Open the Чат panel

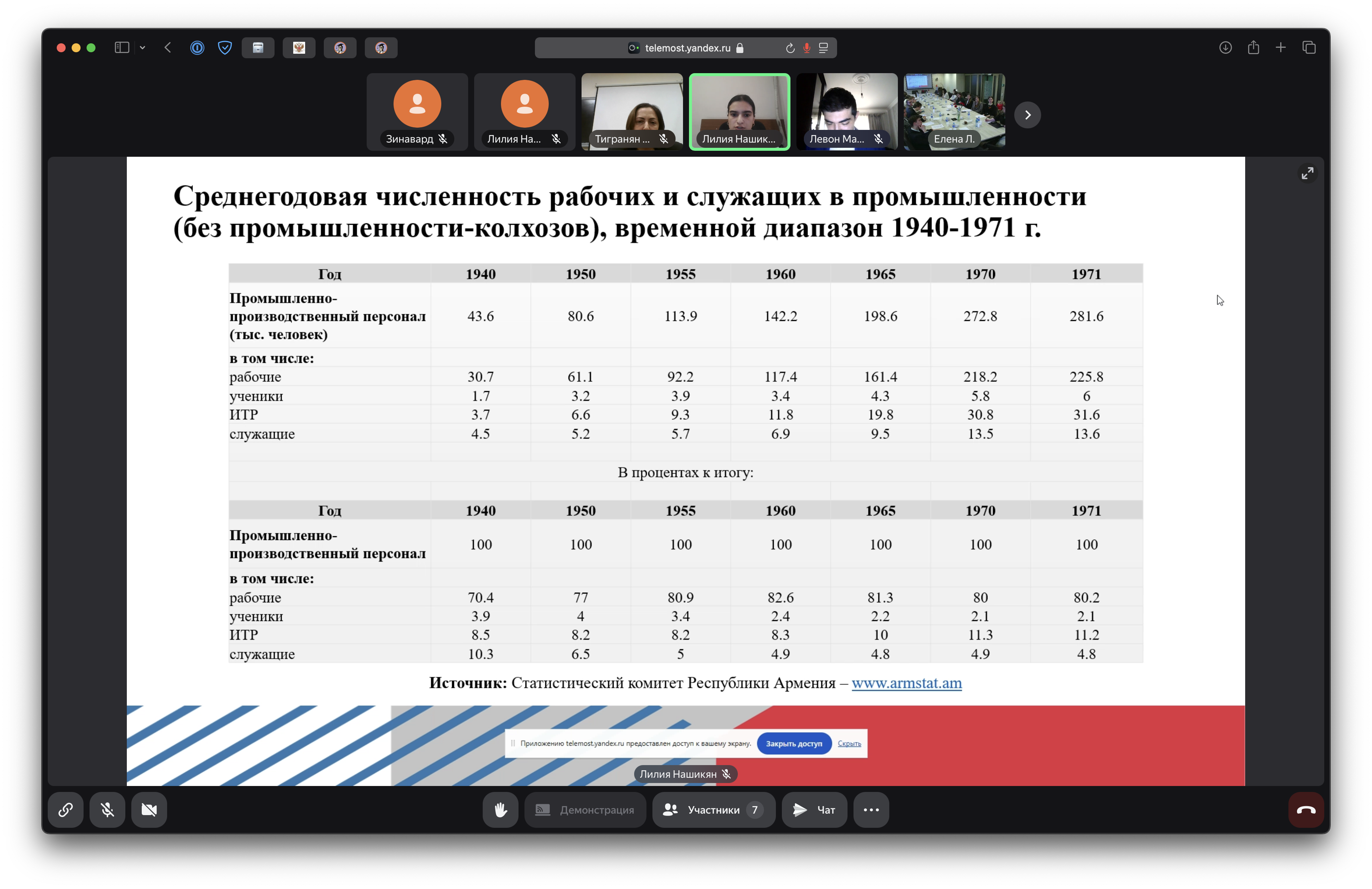tap(815, 810)
